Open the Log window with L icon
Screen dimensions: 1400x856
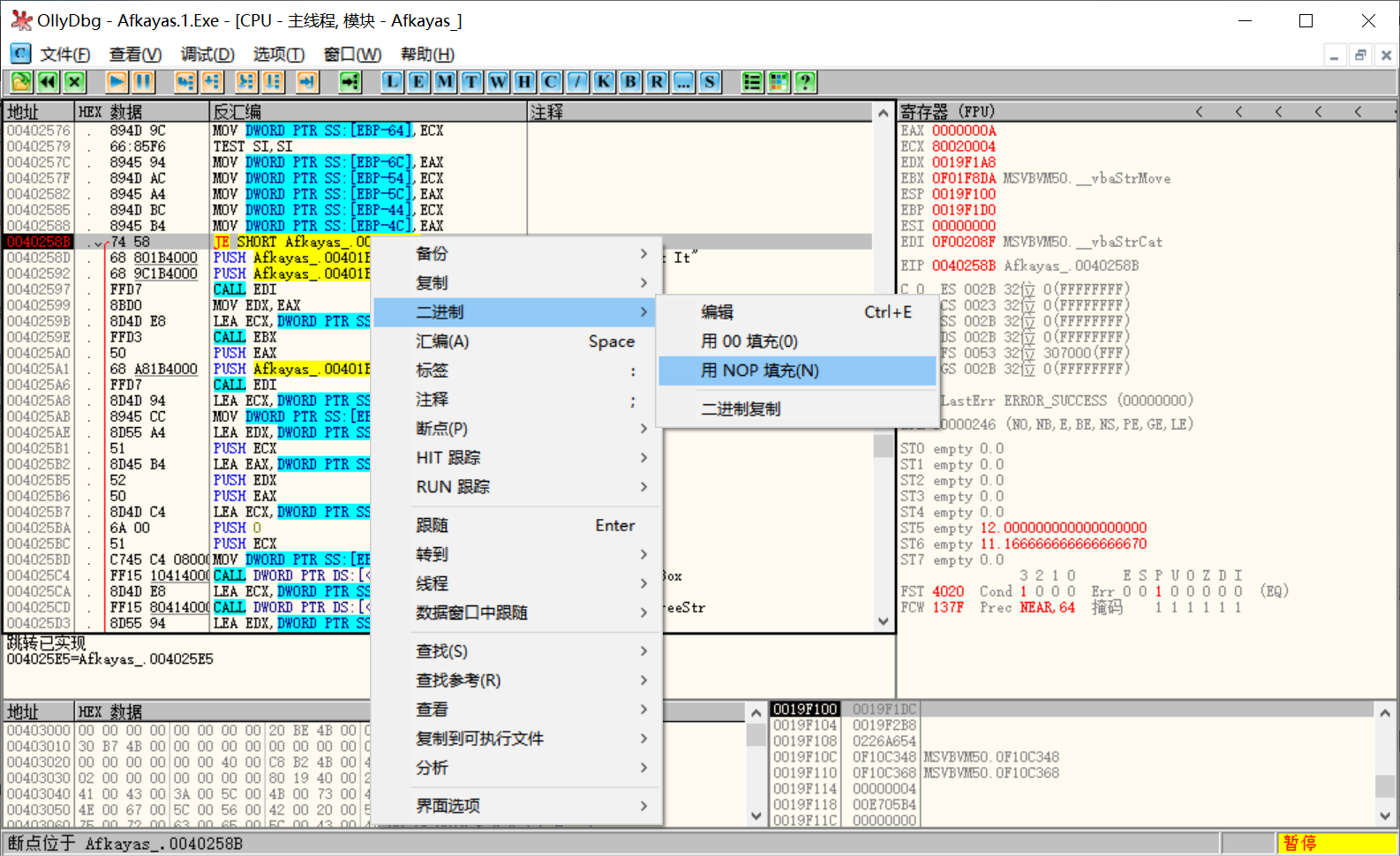[x=392, y=82]
